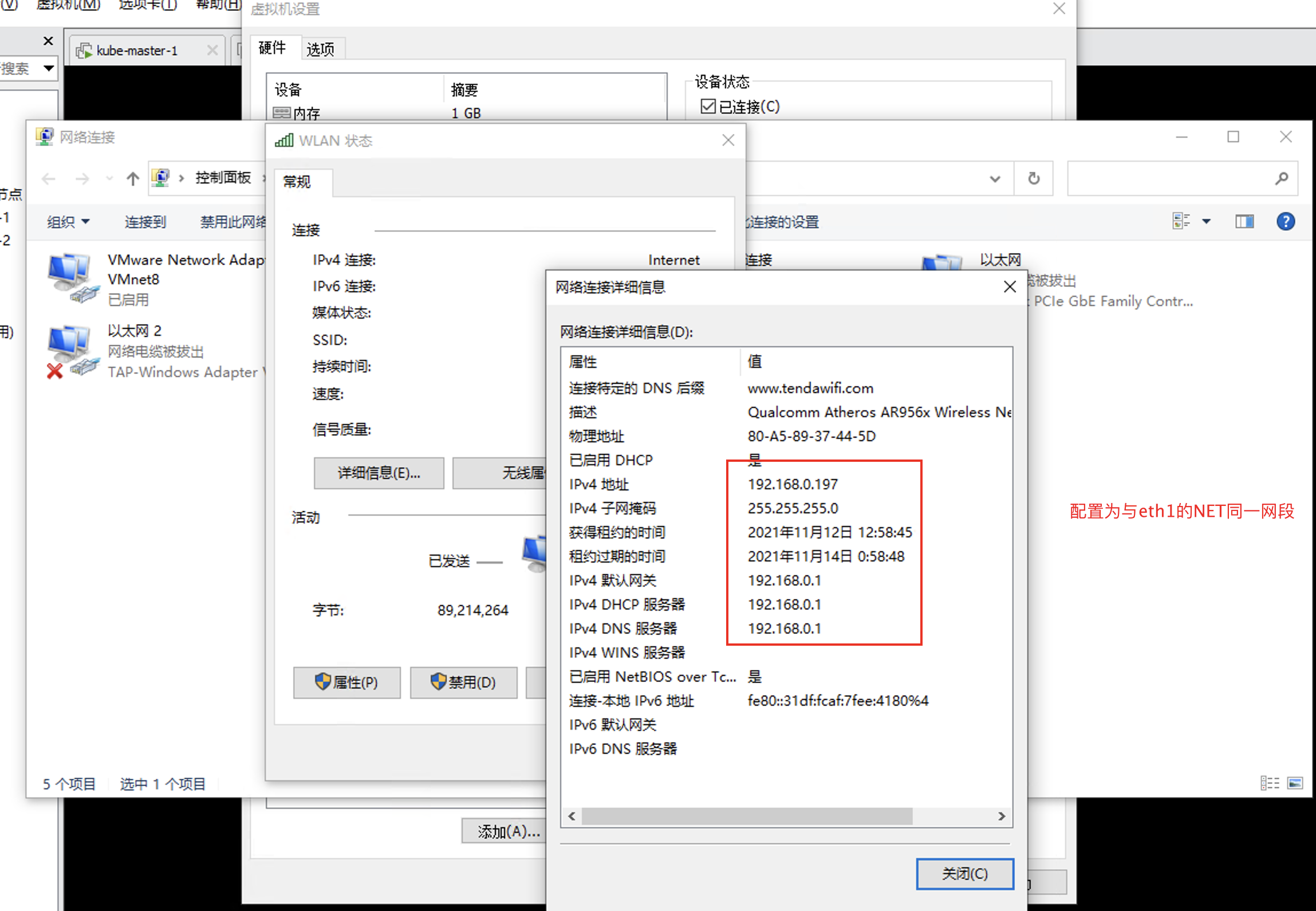
Task: Switch to large icons view in status bar
Action: [1295, 783]
